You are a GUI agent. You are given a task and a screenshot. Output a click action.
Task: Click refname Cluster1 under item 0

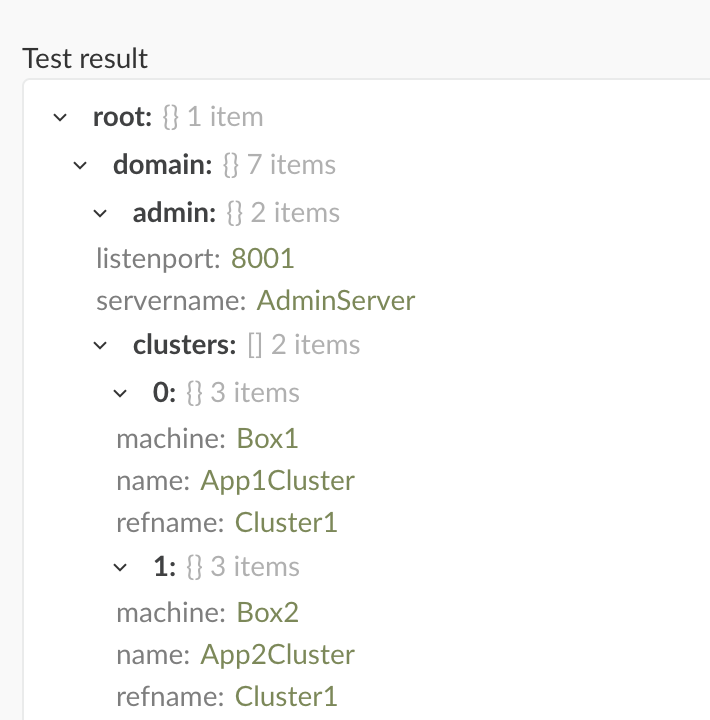pyautogui.click(x=286, y=523)
